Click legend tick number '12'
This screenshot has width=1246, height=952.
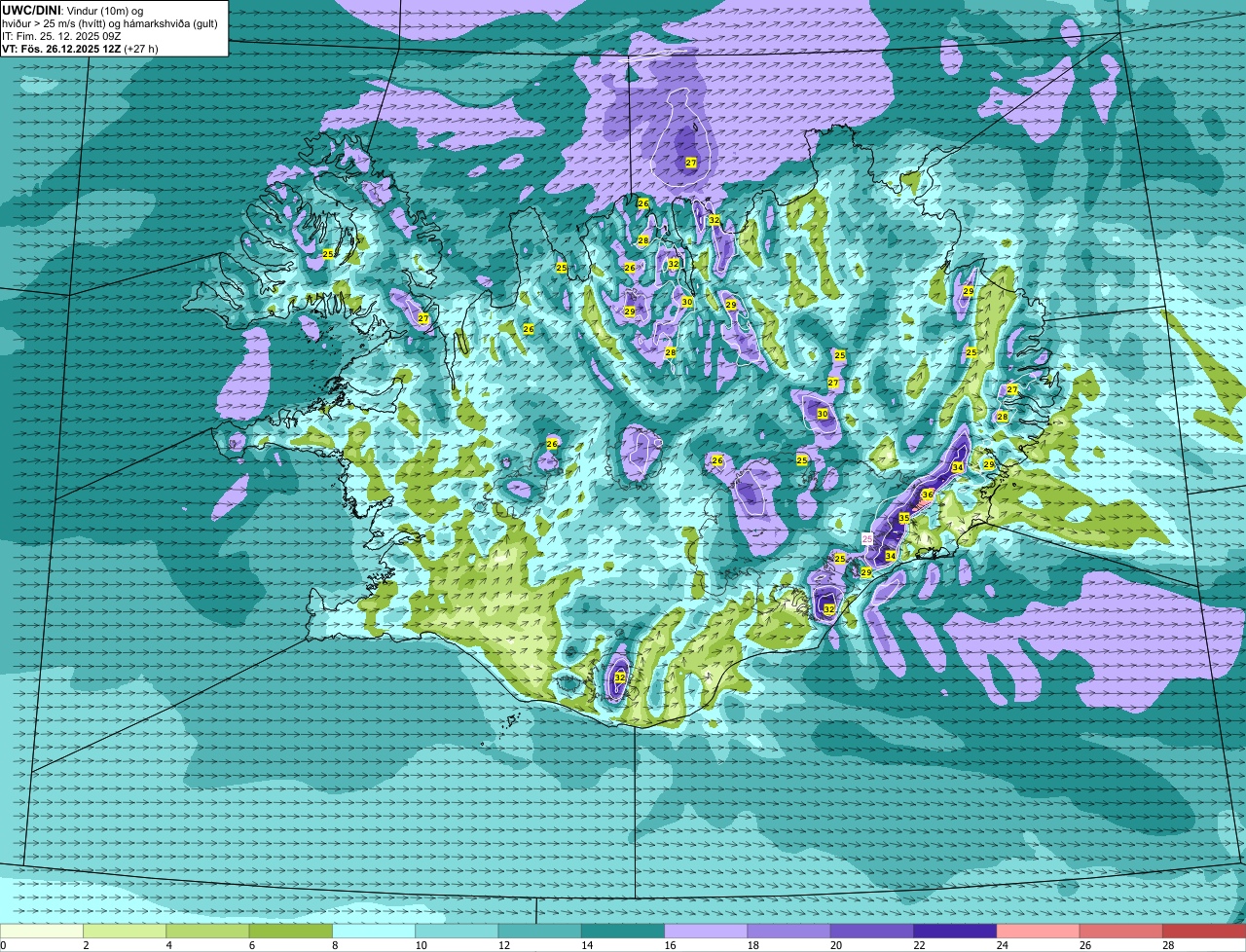(503, 945)
